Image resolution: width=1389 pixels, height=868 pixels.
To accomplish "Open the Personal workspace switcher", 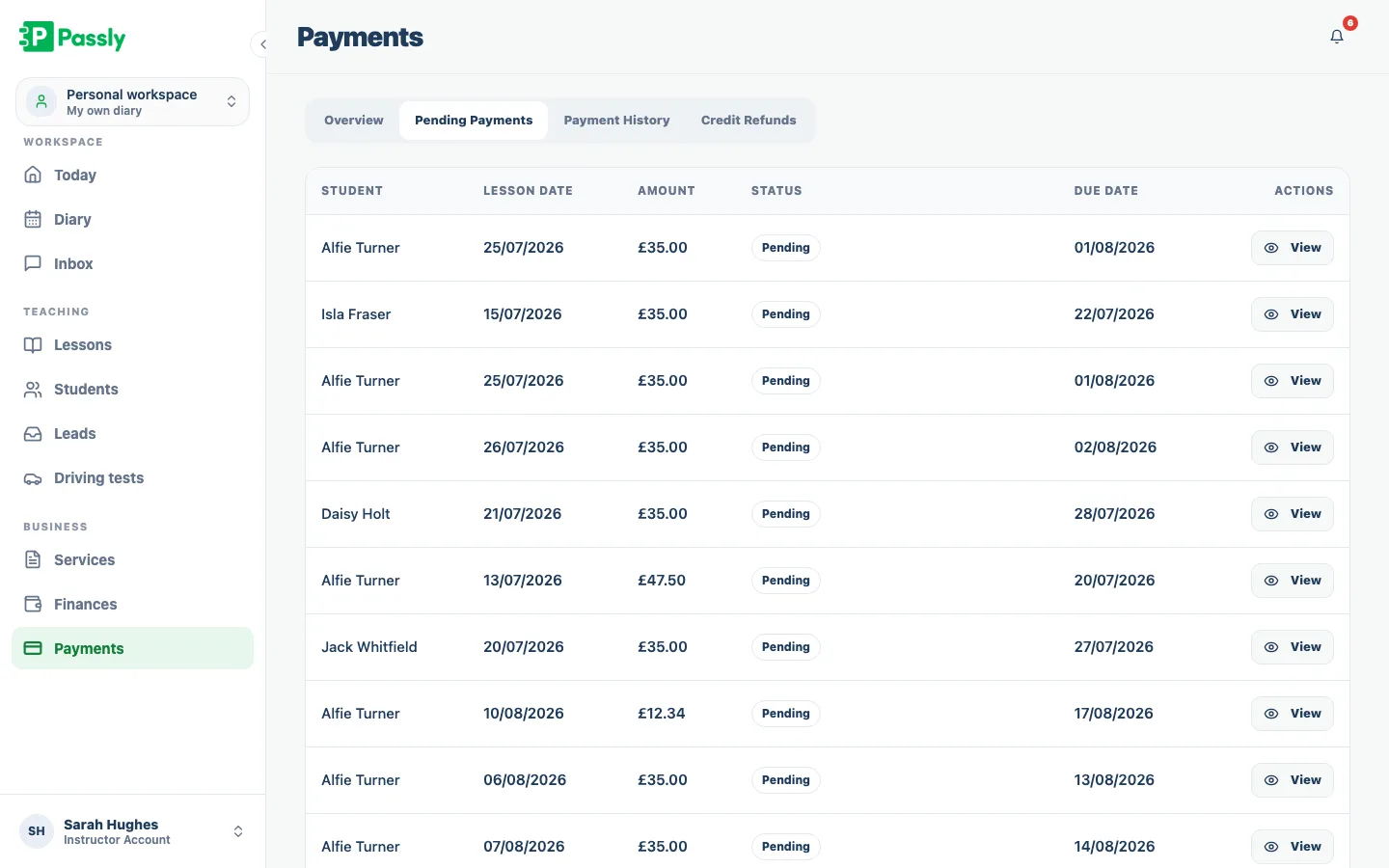I will coord(132,101).
